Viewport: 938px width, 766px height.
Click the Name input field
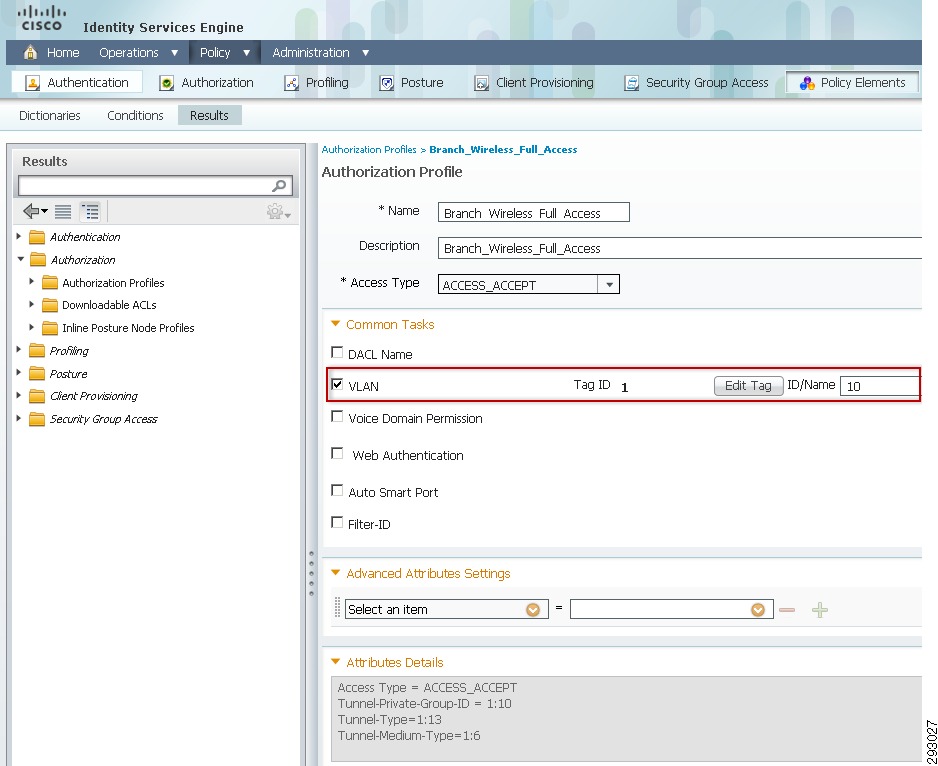pyautogui.click(x=534, y=212)
